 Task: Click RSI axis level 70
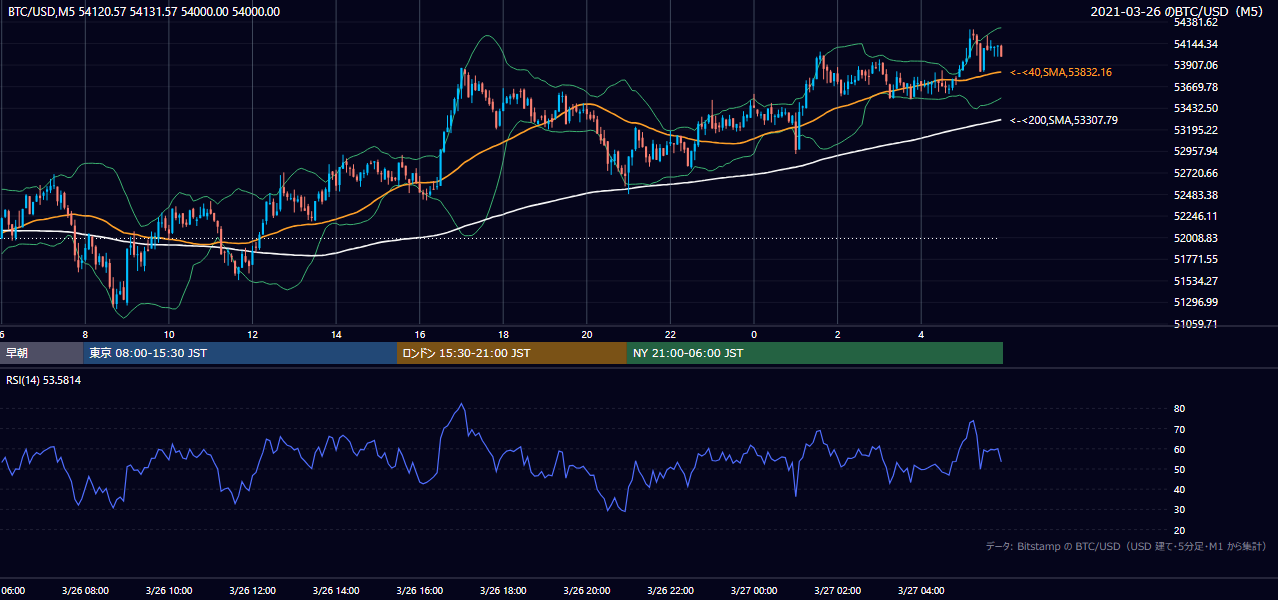[1180, 429]
